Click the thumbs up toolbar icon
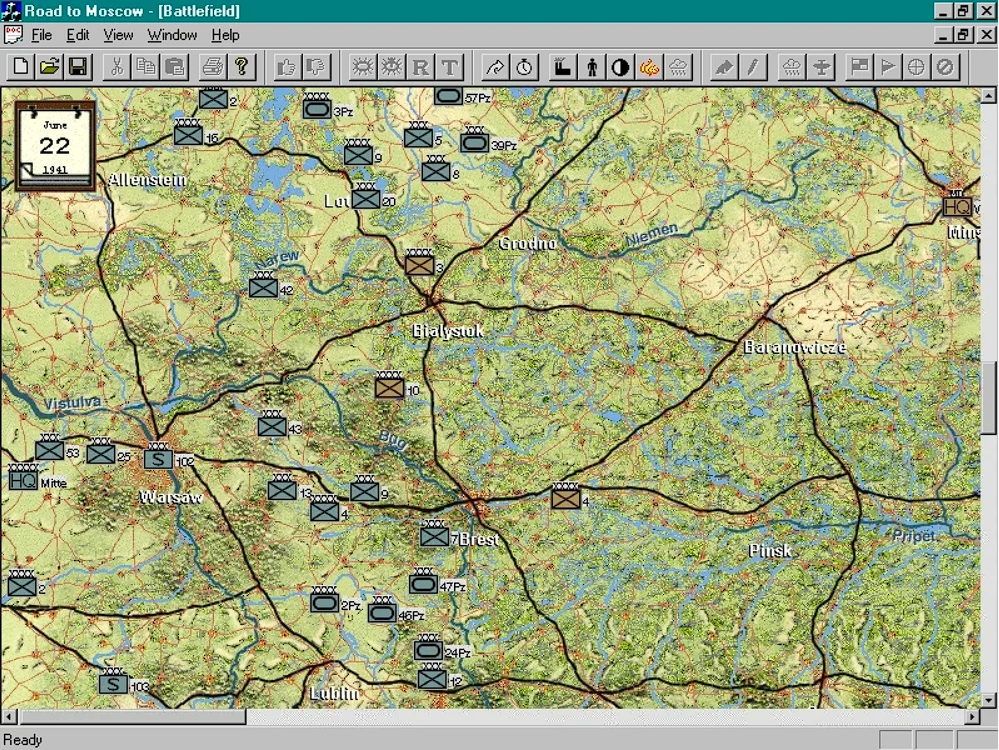The width and height of the screenshot is (999, 750). pyautogui.click(x=287, y=67)
